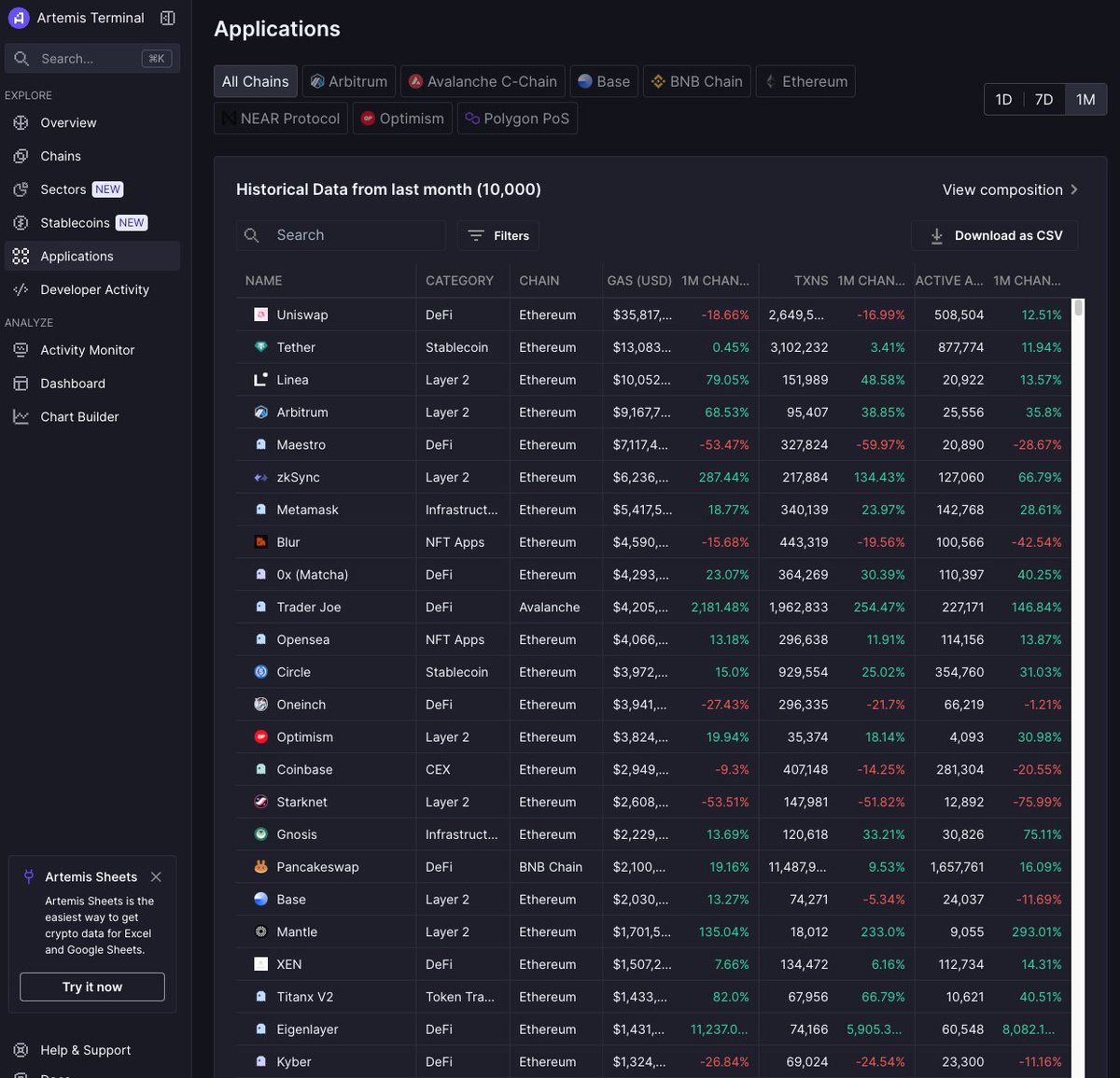
Task: Click the 2,181.48% gas change value
Action: point(720,607)
